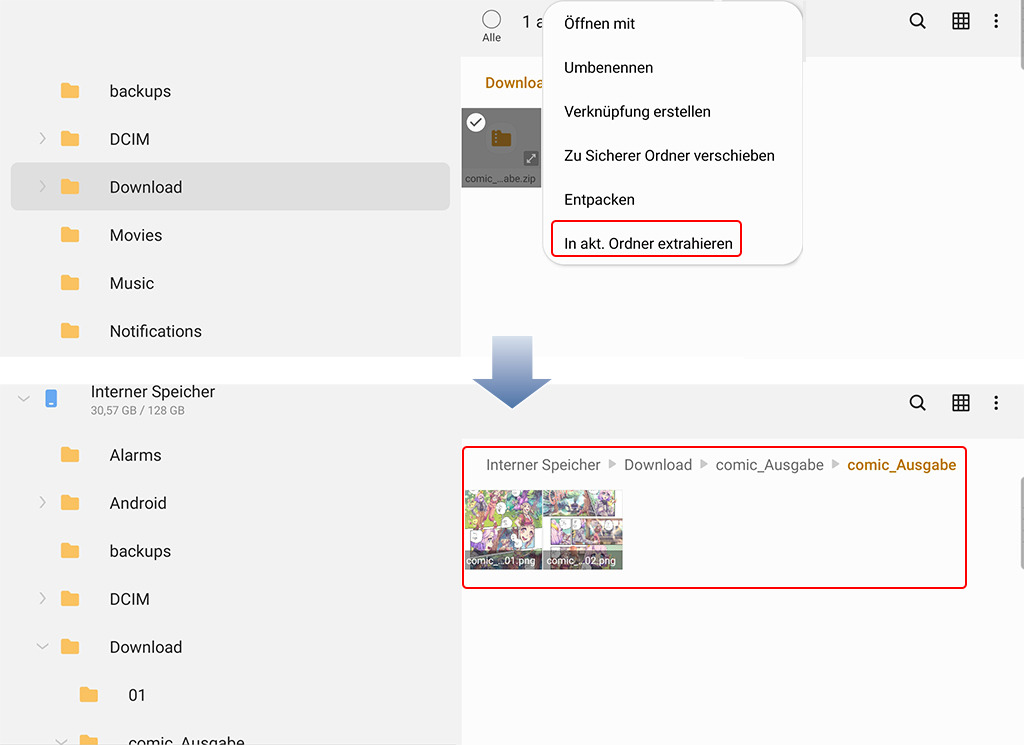This screenshot has width=1024, height=745.
Task: Open the backups folder in the bottom list
Action: coord(231,551)
